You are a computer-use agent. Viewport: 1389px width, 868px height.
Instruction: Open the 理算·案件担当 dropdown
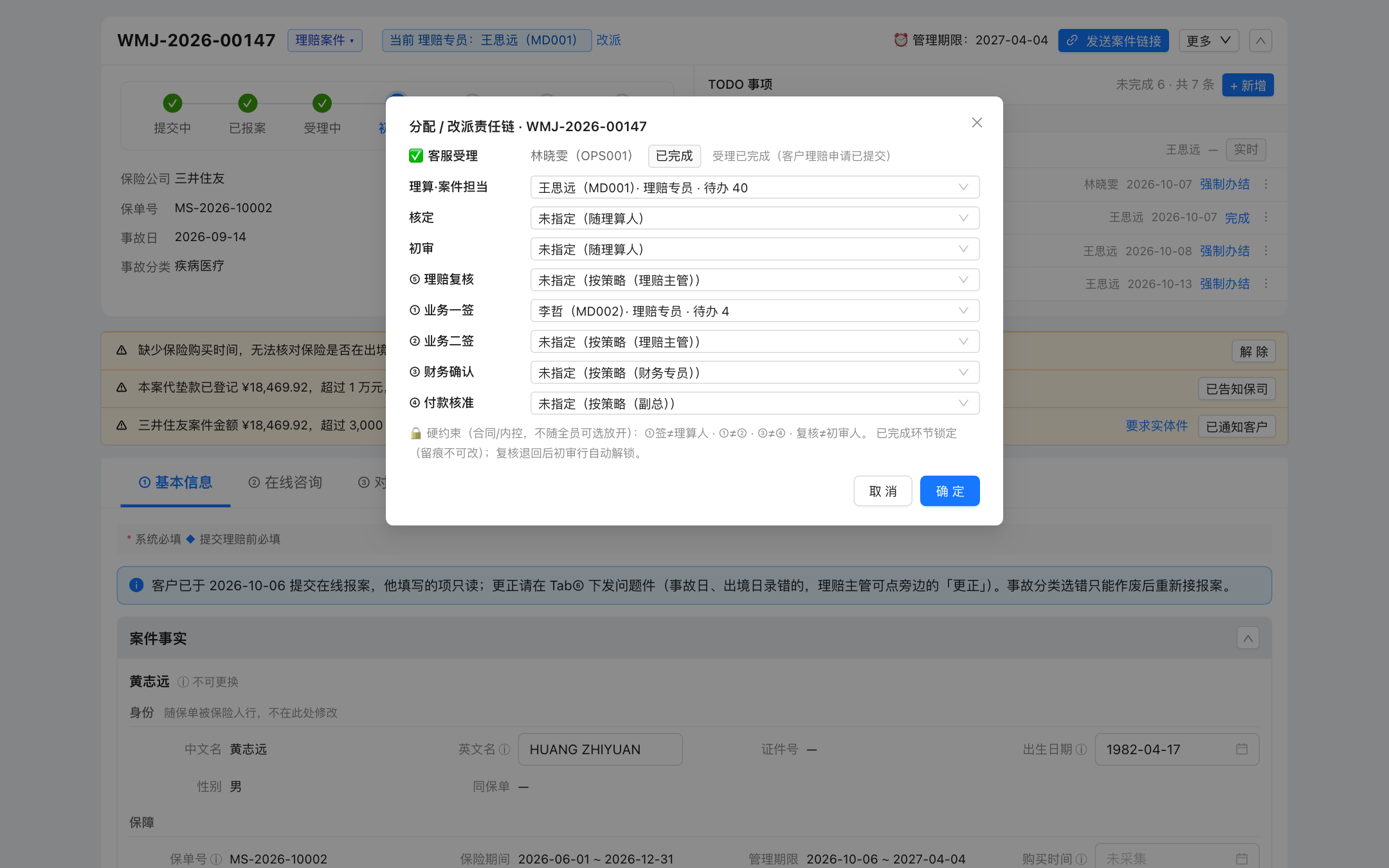pos(755,187)
